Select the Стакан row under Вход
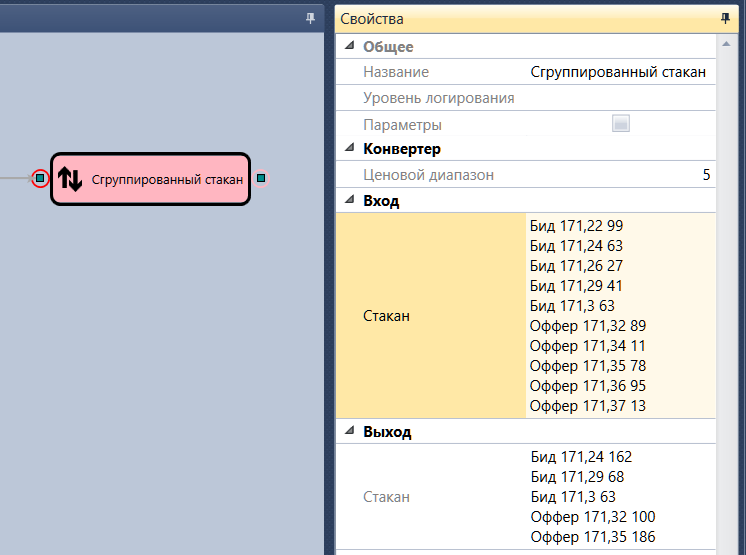Viewport: 746px width, 555px height. coord(526,316)
